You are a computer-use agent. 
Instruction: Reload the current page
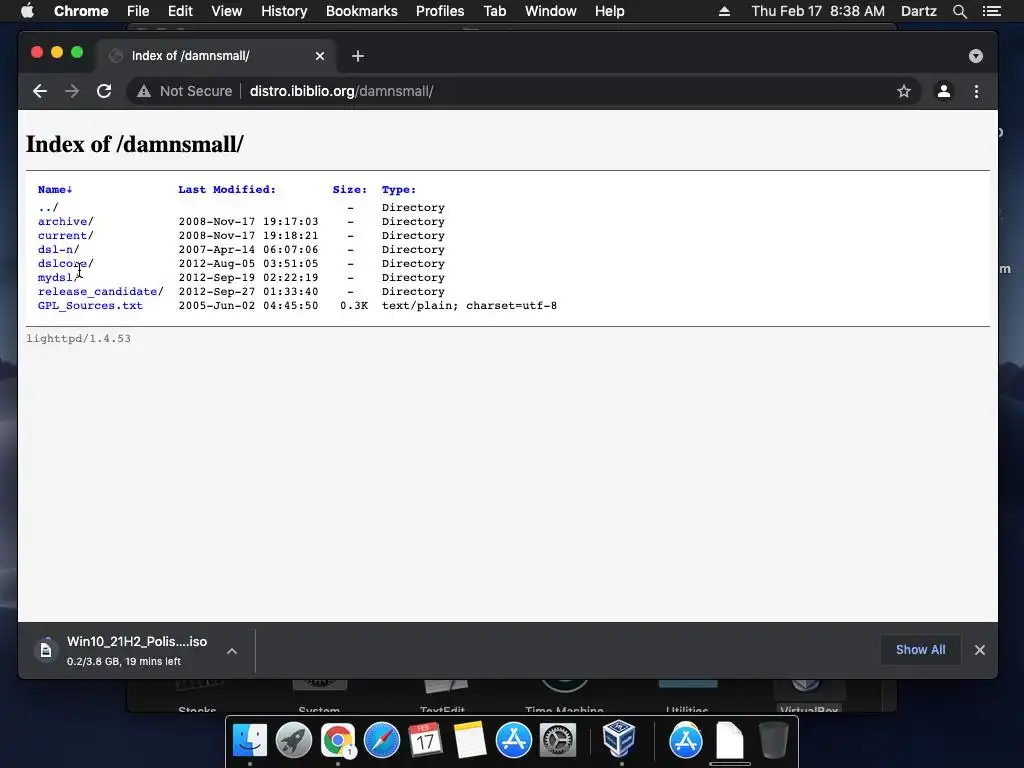tap(104, 91)
